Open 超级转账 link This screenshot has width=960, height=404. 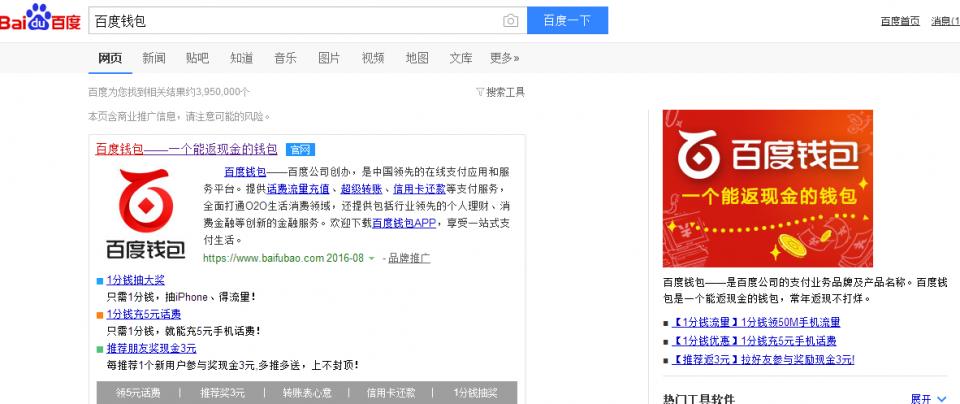click(x=361, y=189)
